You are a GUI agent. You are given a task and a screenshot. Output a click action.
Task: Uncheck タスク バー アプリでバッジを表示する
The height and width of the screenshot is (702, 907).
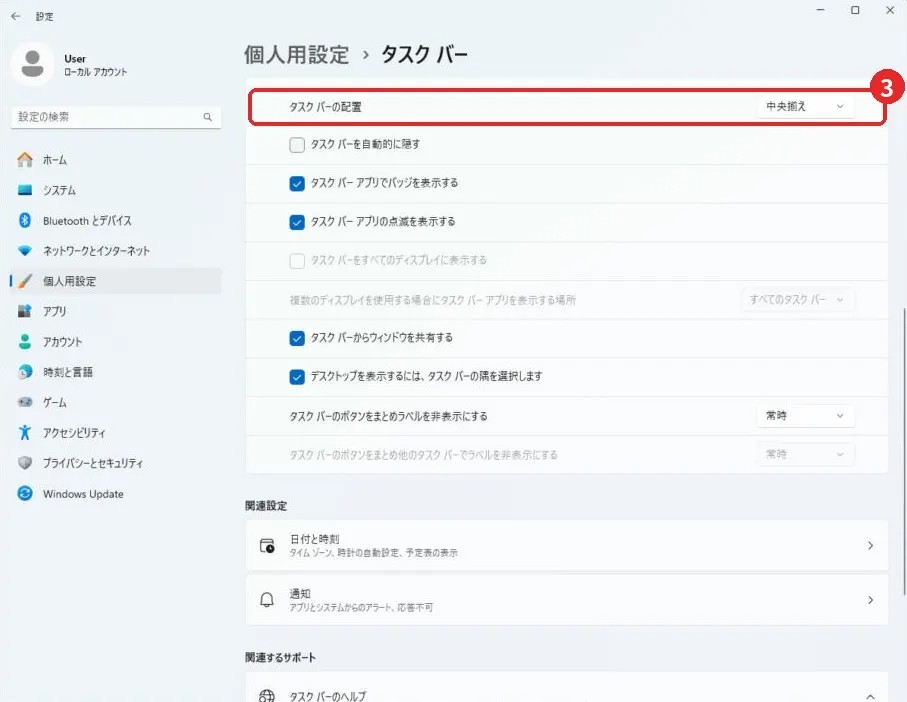[x=297, y=183]
